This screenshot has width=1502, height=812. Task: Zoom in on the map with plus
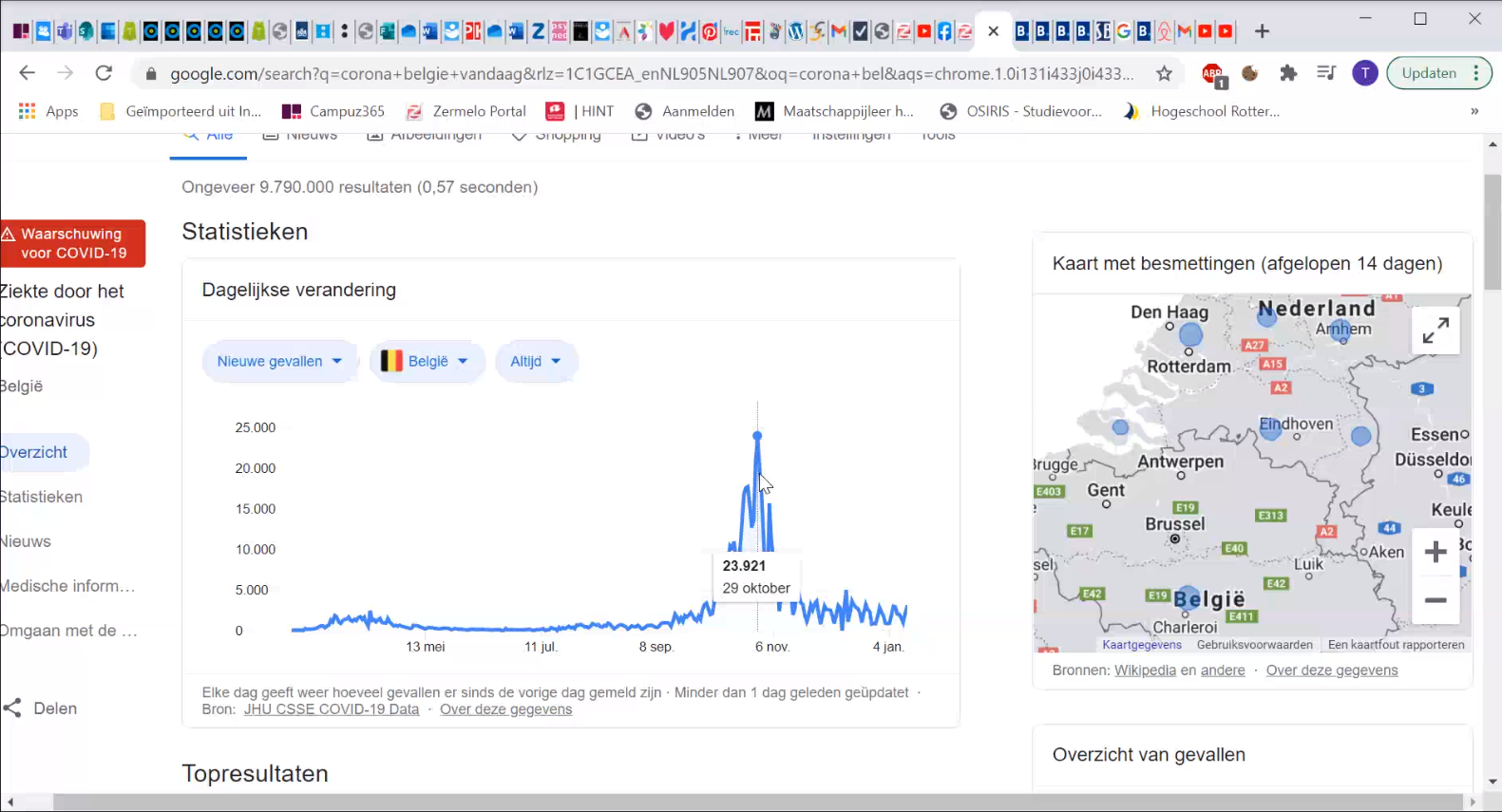1435,552
